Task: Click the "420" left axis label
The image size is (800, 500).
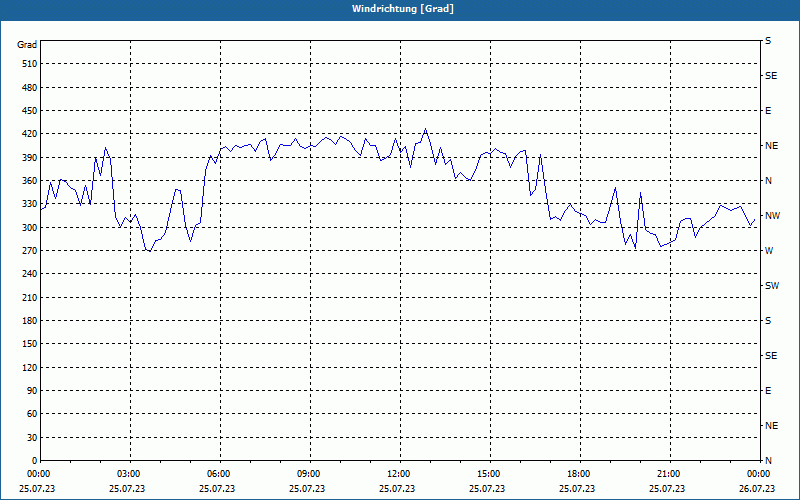Action: pos(30,134)
